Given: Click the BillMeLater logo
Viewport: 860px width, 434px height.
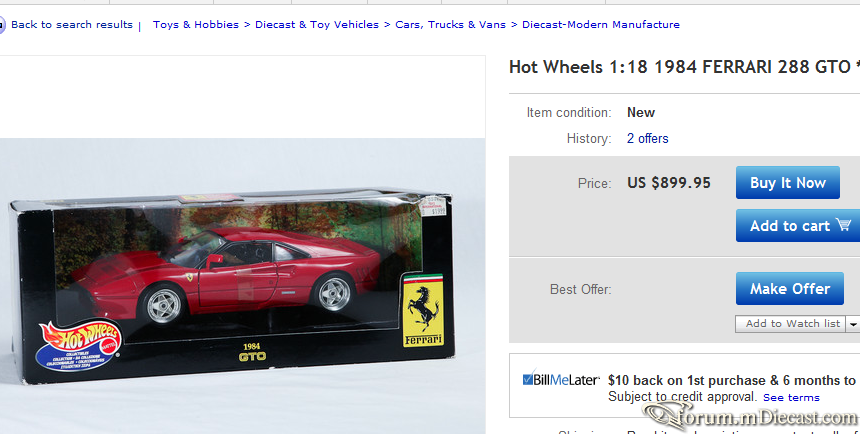Looking at the screenshot, I should click(x=561, y=379).
